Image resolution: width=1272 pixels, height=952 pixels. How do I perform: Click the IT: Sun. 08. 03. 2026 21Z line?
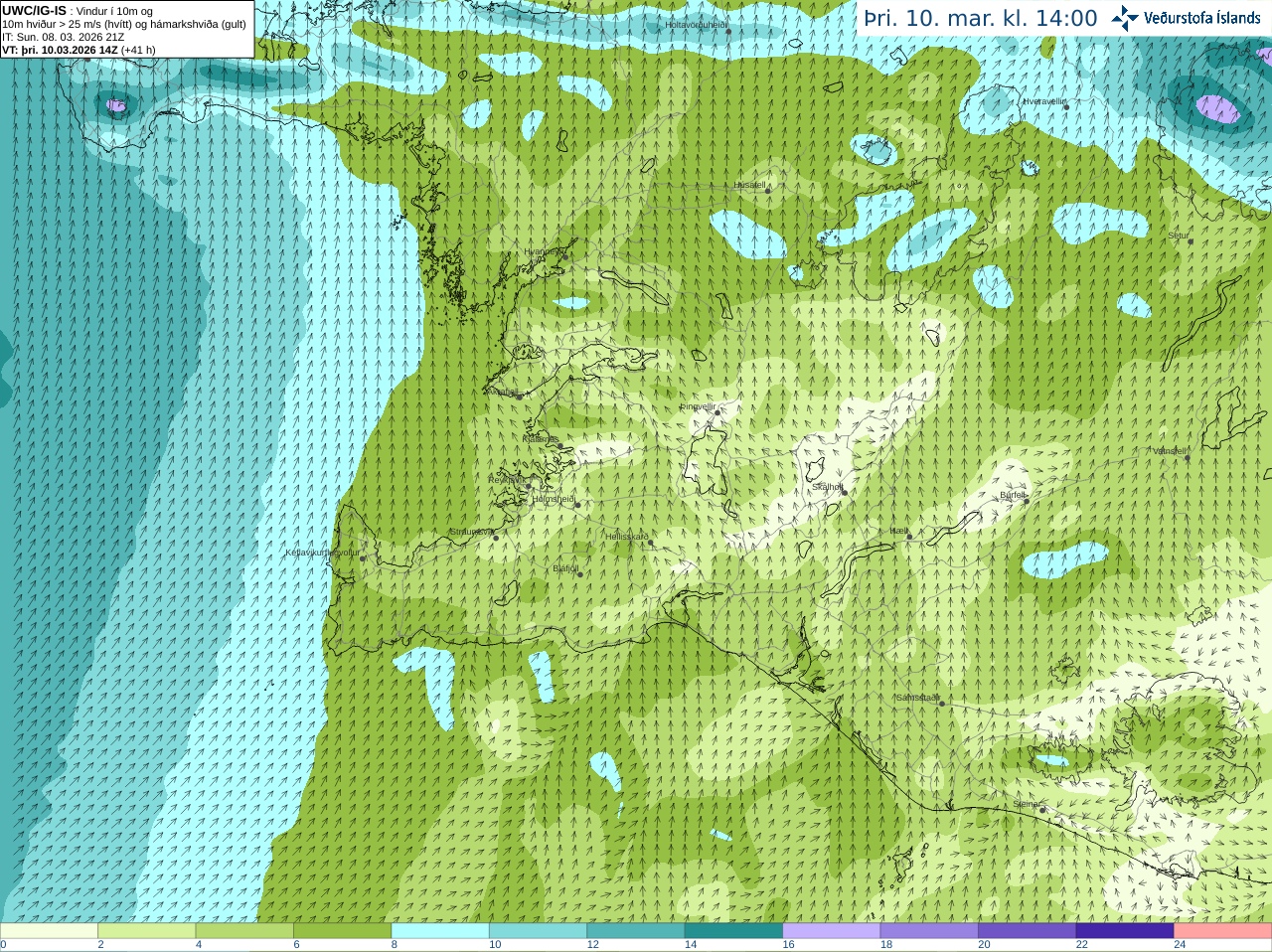(64, 37)
